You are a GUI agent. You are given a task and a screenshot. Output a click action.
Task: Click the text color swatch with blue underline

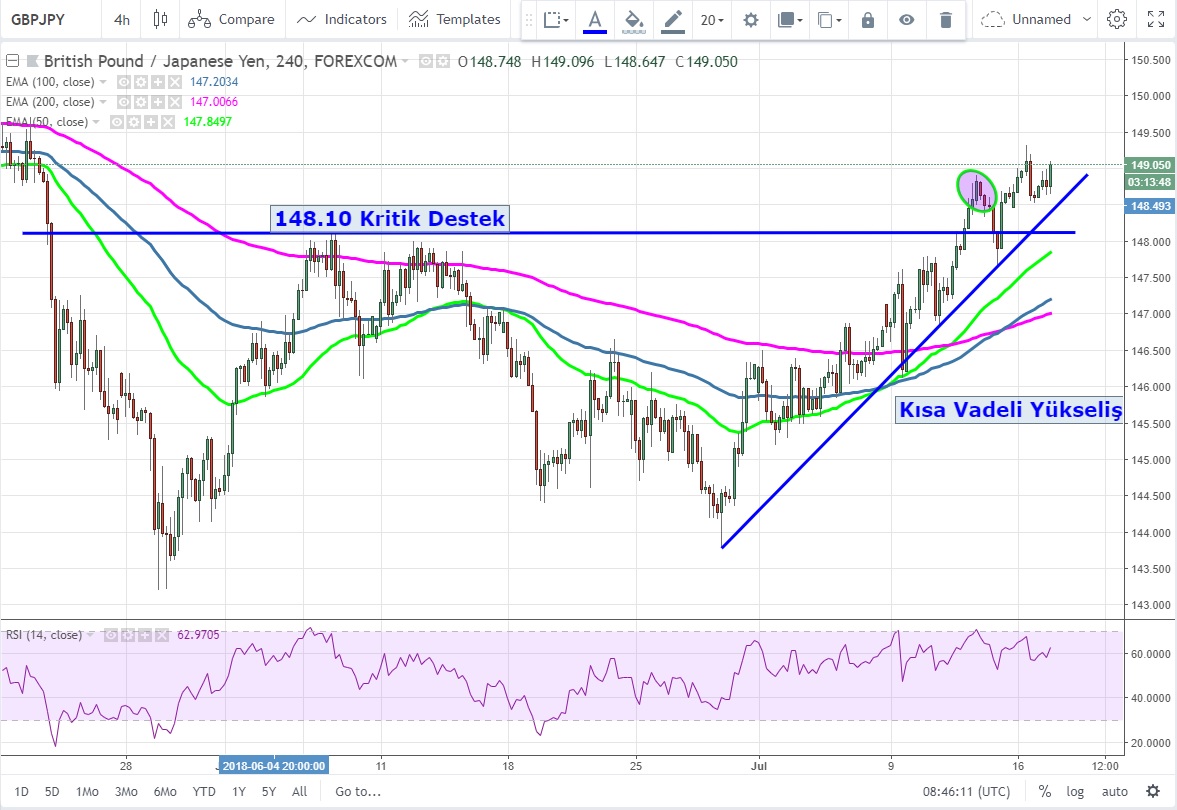pos(595,19)
